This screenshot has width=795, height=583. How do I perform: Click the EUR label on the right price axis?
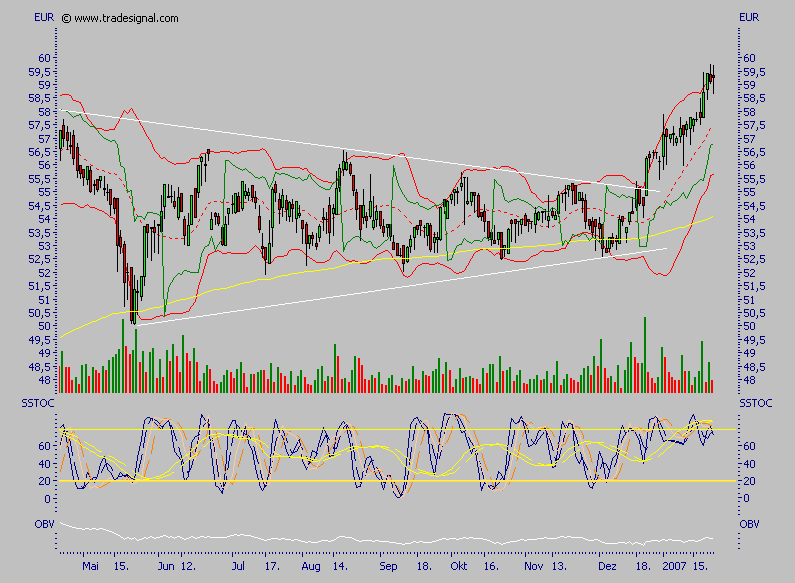pos(749,17)
